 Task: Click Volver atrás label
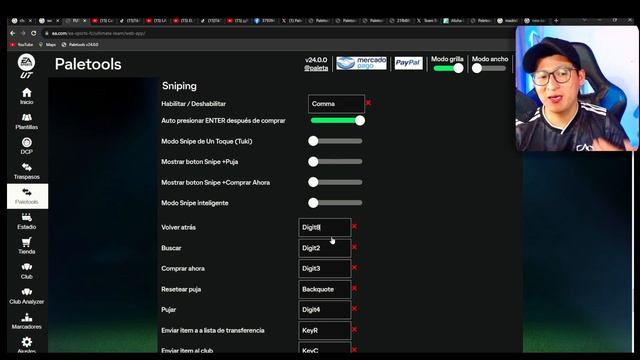[178, 227]
